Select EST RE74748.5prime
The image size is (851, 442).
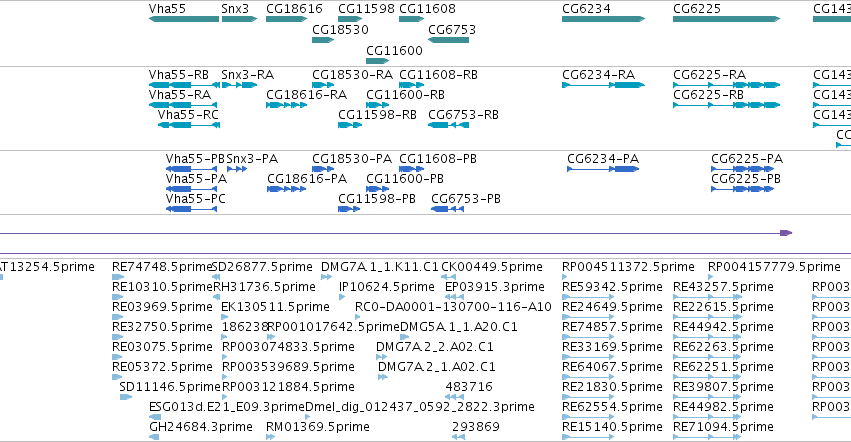162,267
